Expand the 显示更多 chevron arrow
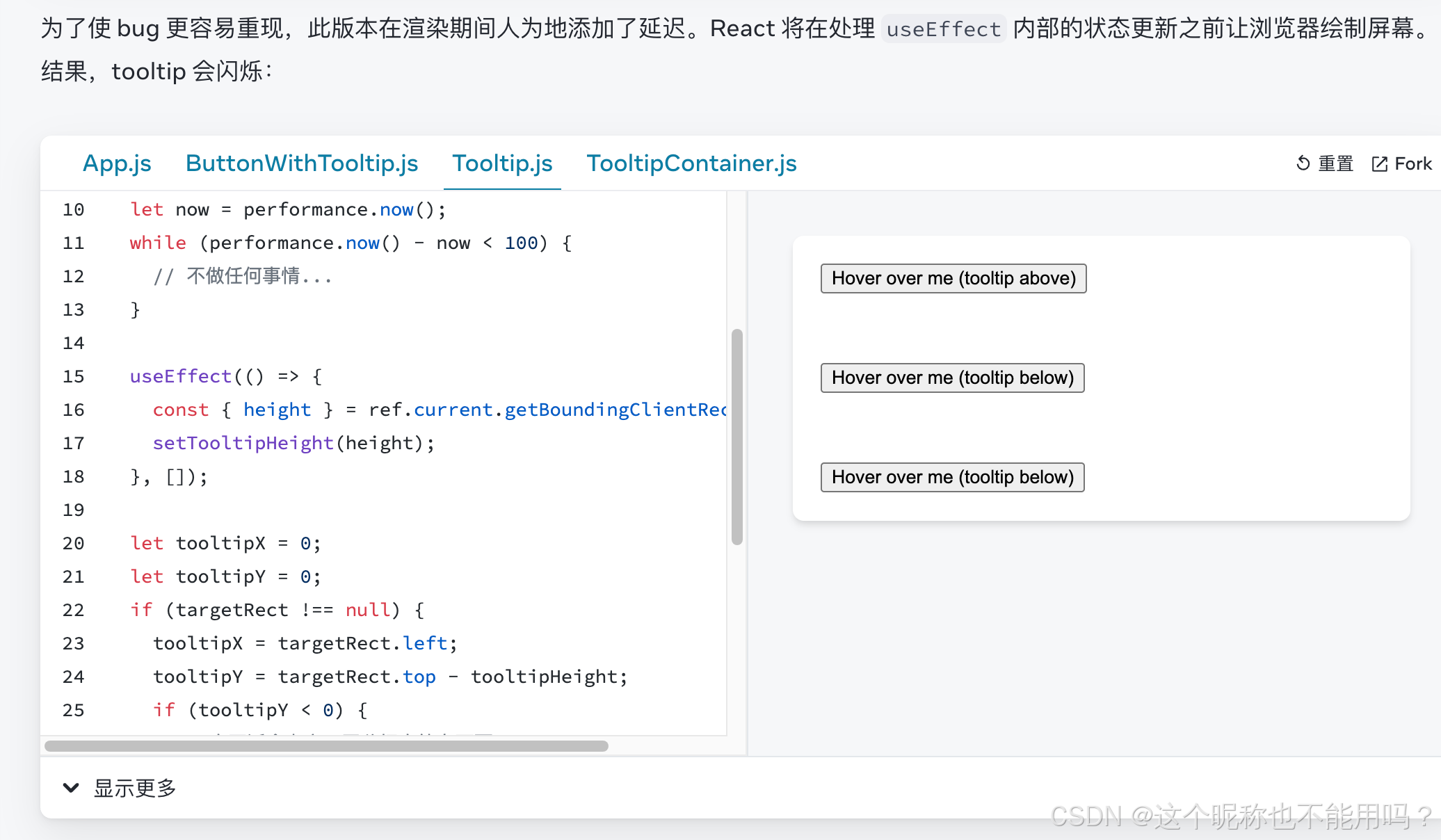The height and width of the screenshot is (840, 1441). pos(70,788)
